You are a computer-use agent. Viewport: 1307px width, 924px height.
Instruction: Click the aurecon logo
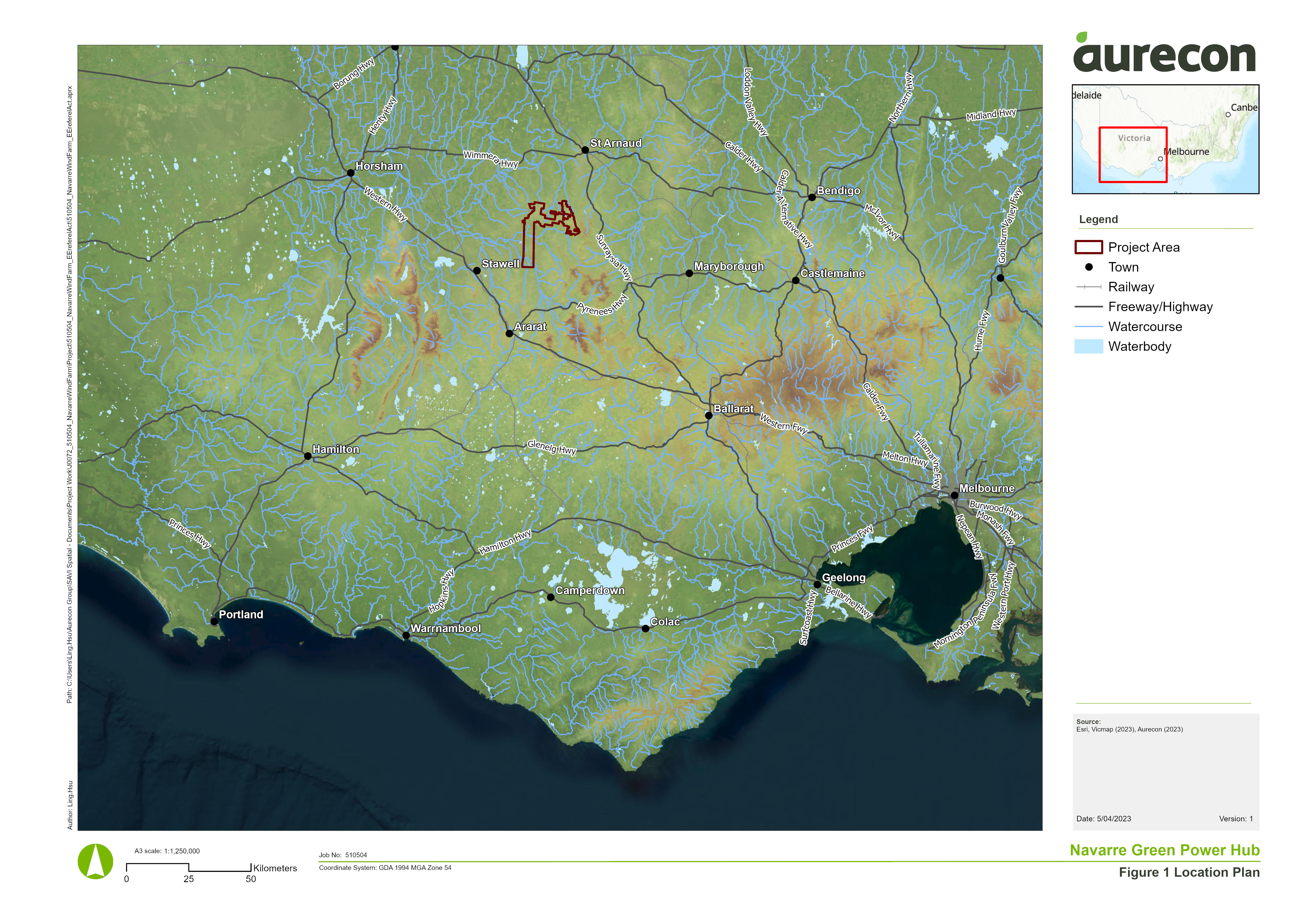pos(1164,53)
